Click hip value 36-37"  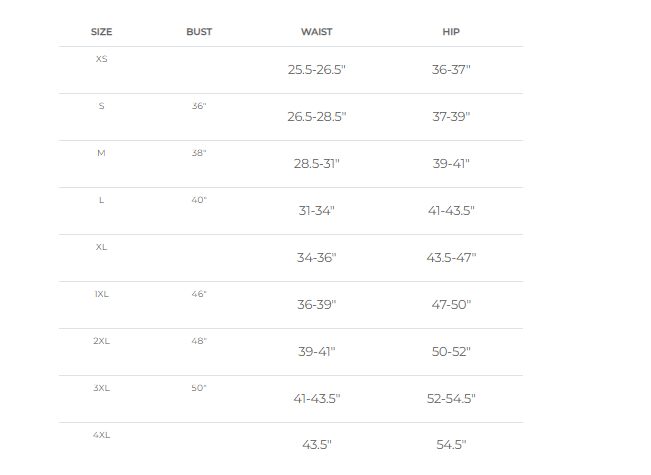pyautogui.click(x=451, y=70)
